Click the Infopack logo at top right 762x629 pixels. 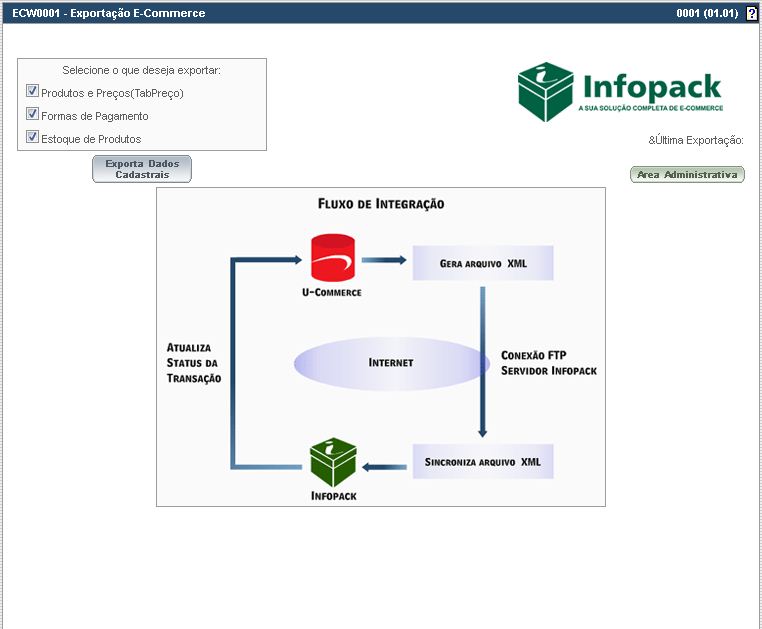pyautogui.click(x=620, y=91)
